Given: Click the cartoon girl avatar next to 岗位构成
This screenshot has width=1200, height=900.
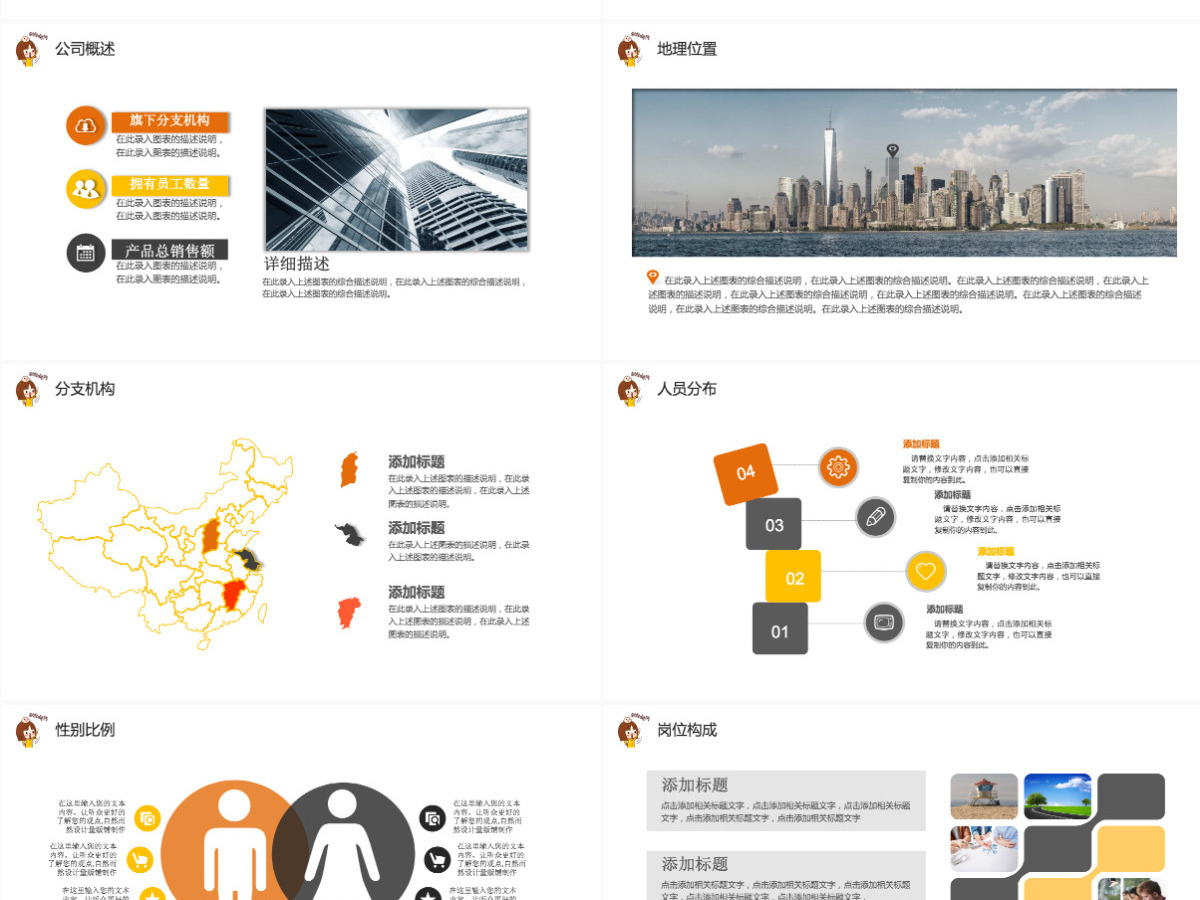Looking at the screenshot, I should click(631, 730).
